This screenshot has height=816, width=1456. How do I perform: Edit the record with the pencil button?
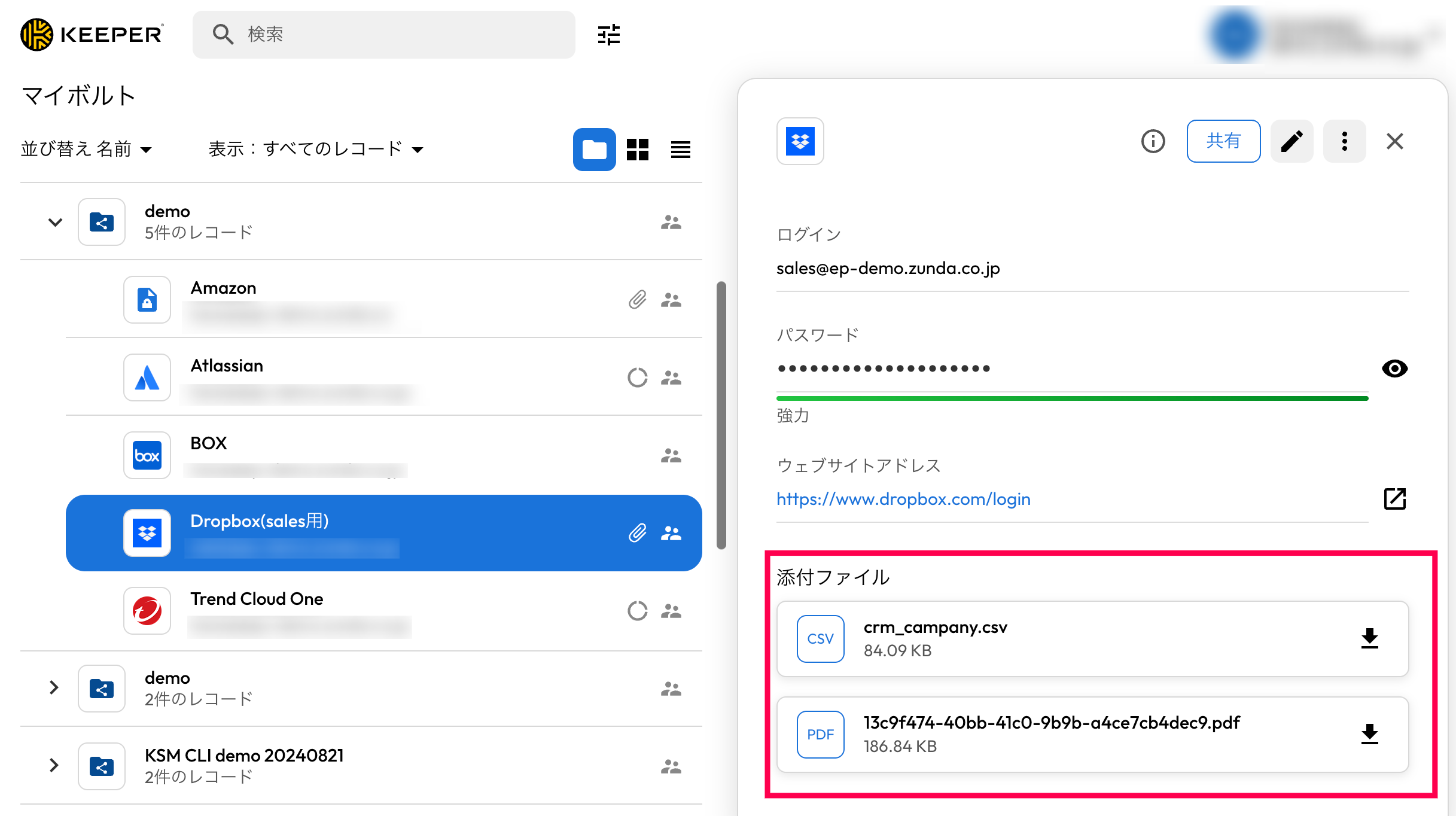[1291, 141]
